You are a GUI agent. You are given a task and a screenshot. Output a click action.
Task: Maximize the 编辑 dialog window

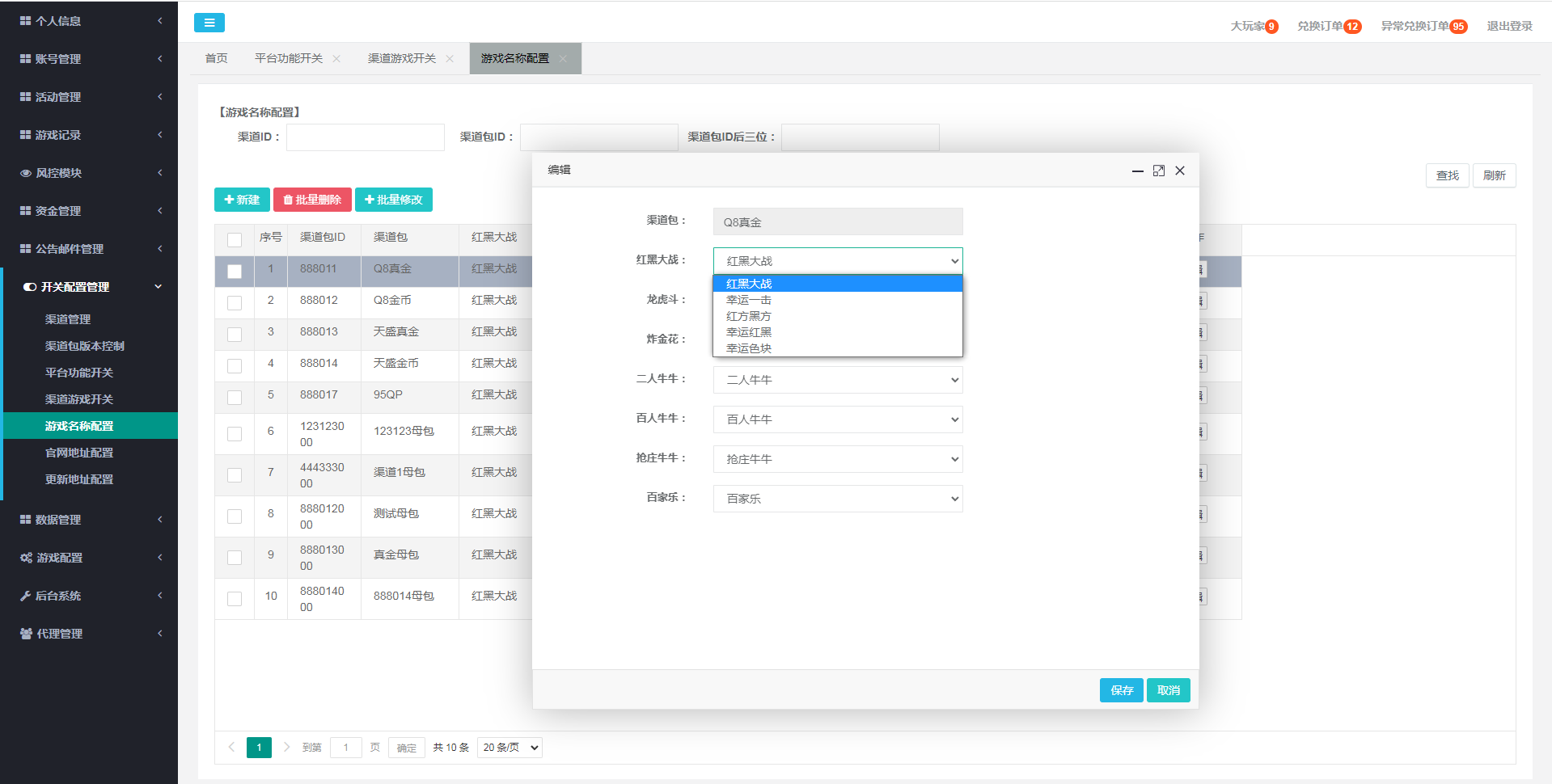pyautogui.click(x=1158, y=171)
